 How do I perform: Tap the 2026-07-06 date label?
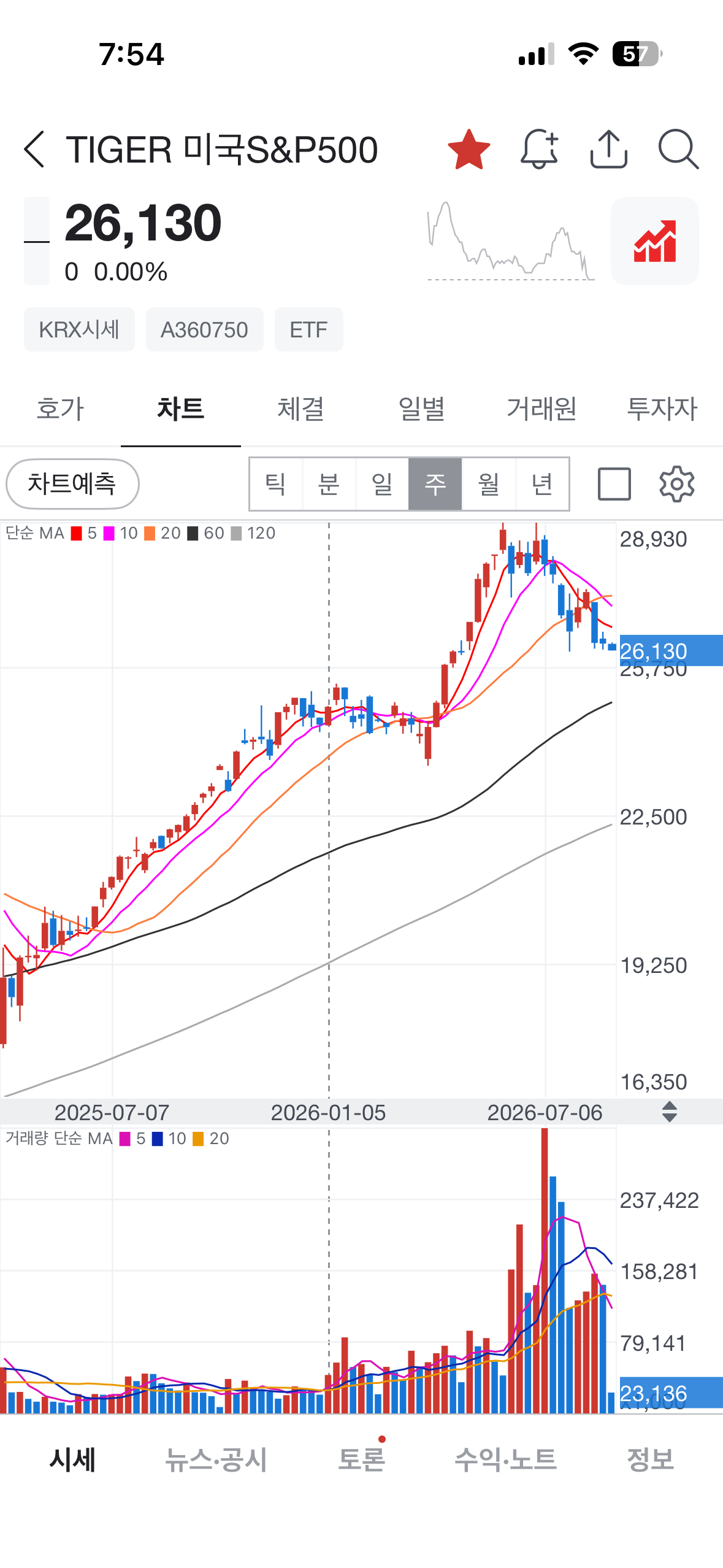545,1112
